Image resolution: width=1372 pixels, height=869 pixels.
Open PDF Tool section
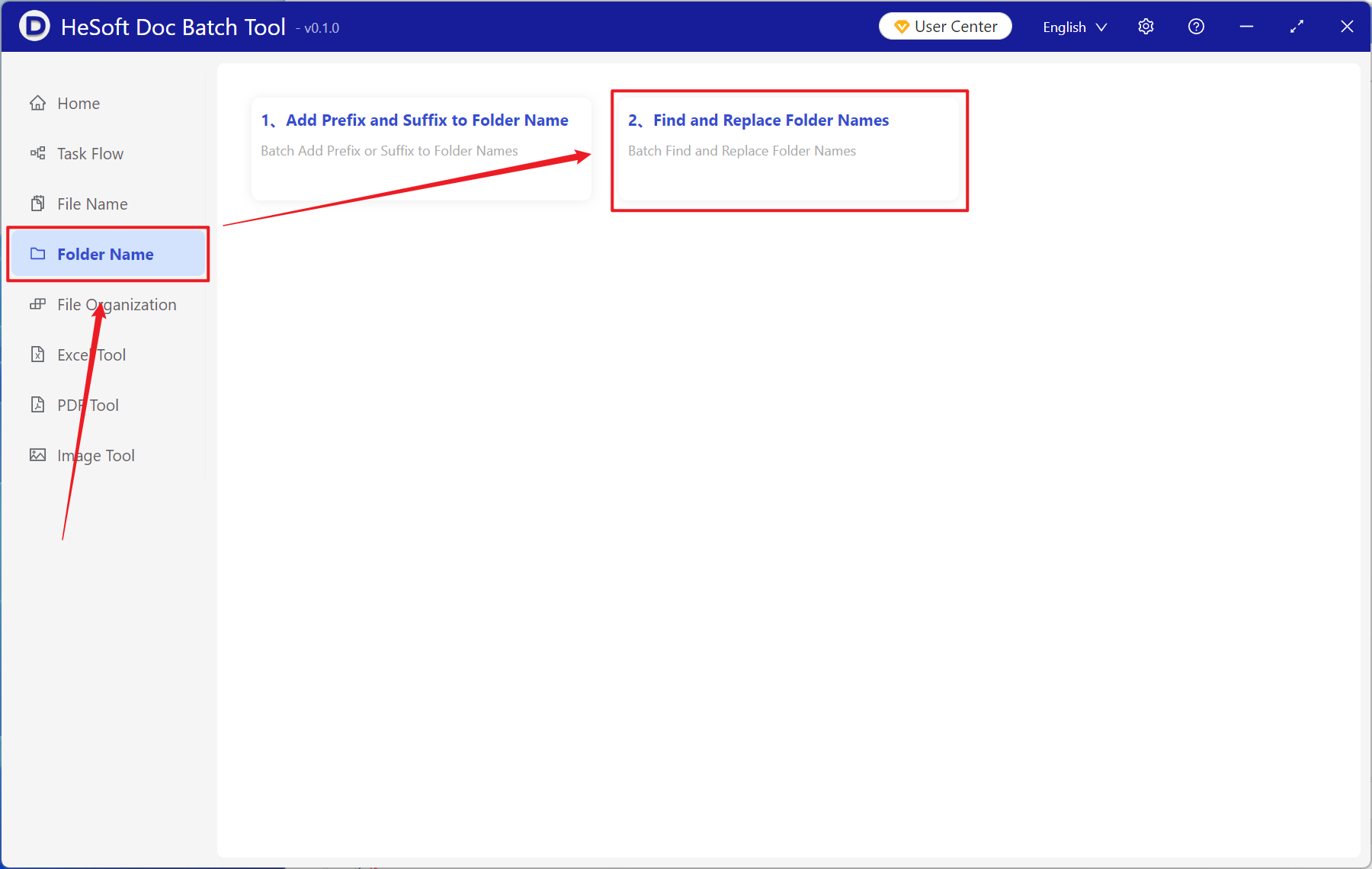(107, 405)
